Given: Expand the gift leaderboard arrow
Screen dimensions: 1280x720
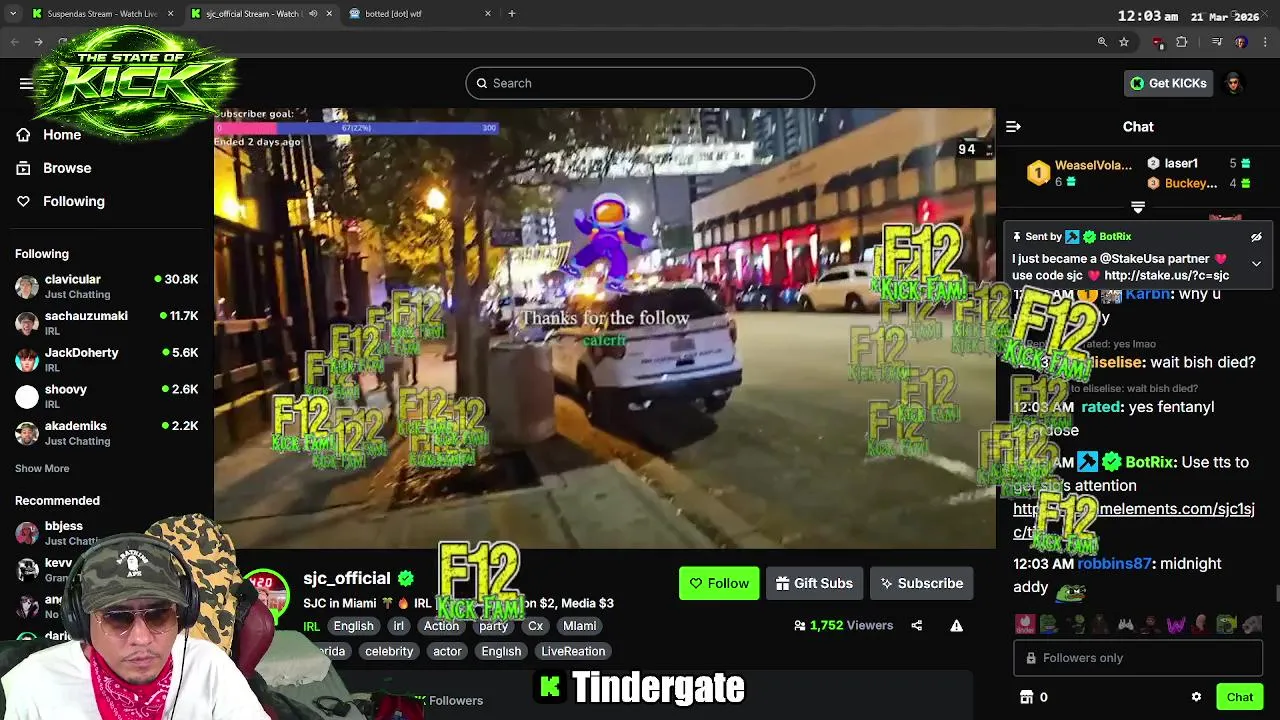Looking at the screenshot, I should pyautogui.click(x=1137, y=207).
